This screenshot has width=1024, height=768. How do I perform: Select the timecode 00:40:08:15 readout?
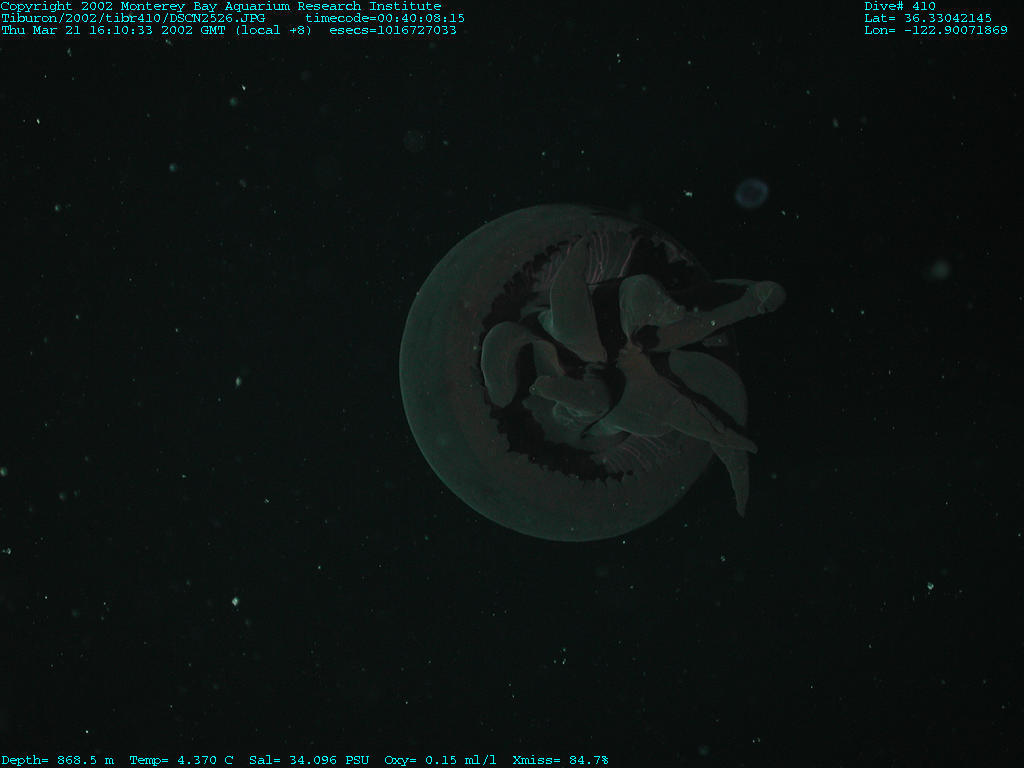point(384,18)
